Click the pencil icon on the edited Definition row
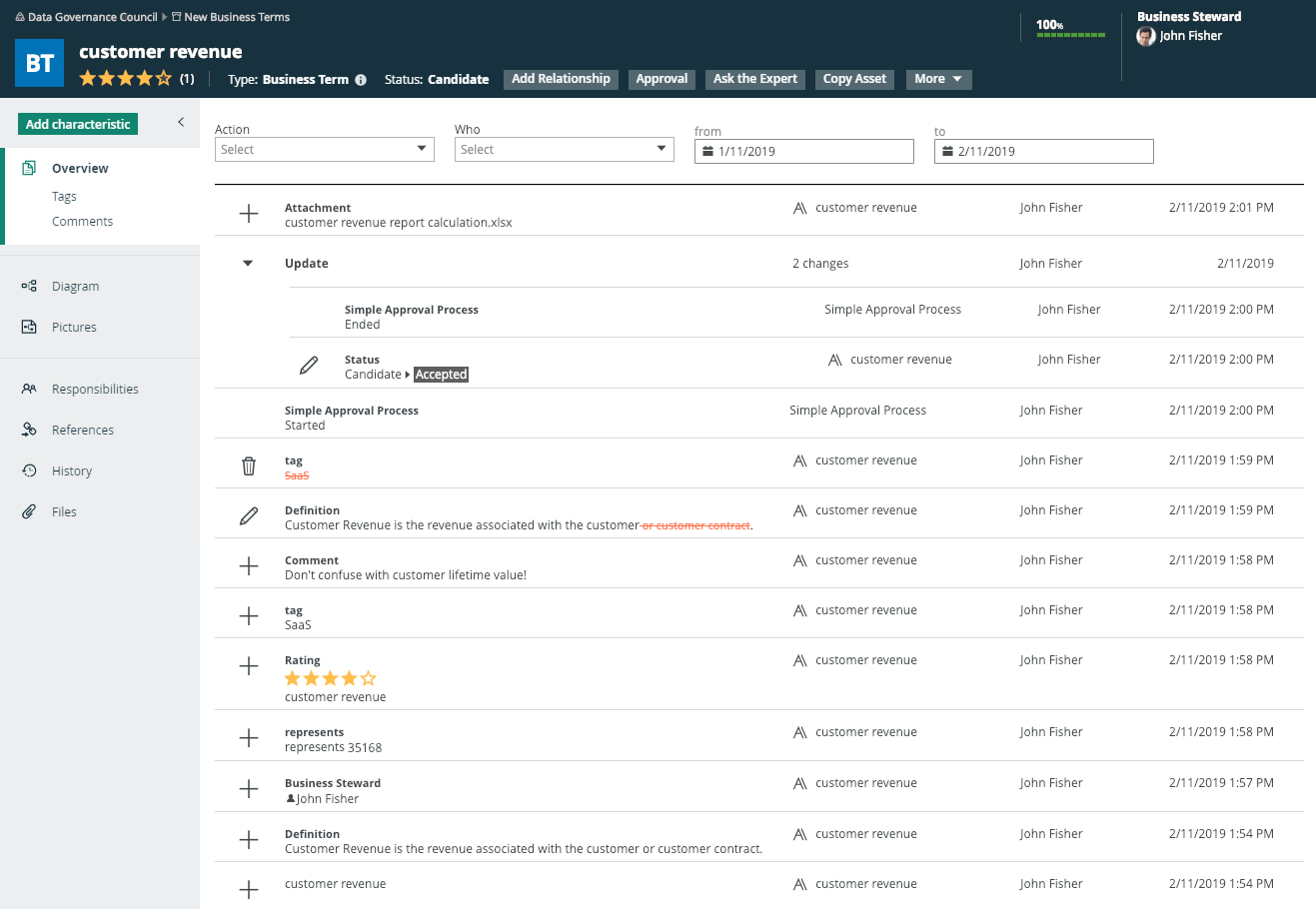Screen dimensions: 1316x909 click(249, 515)
